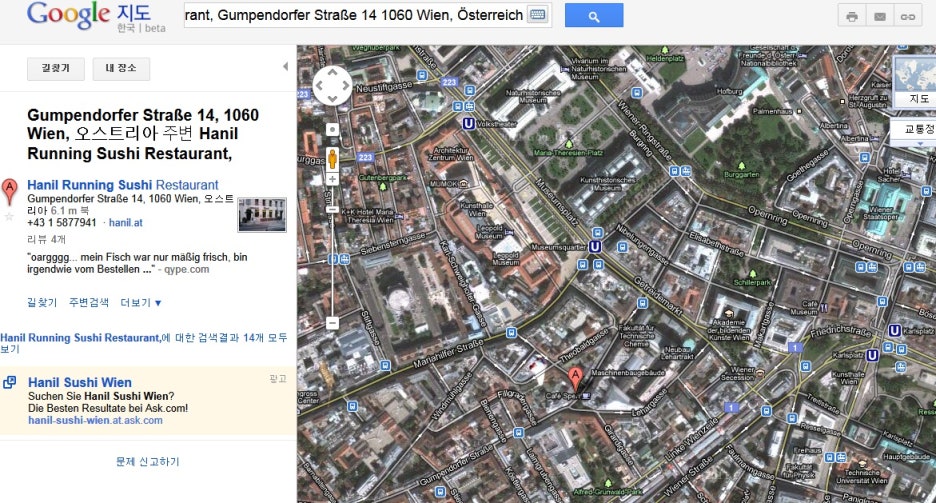Click the Schillerpark tree icon
This screenshot has width=936, height=503.
click(752, 274)
